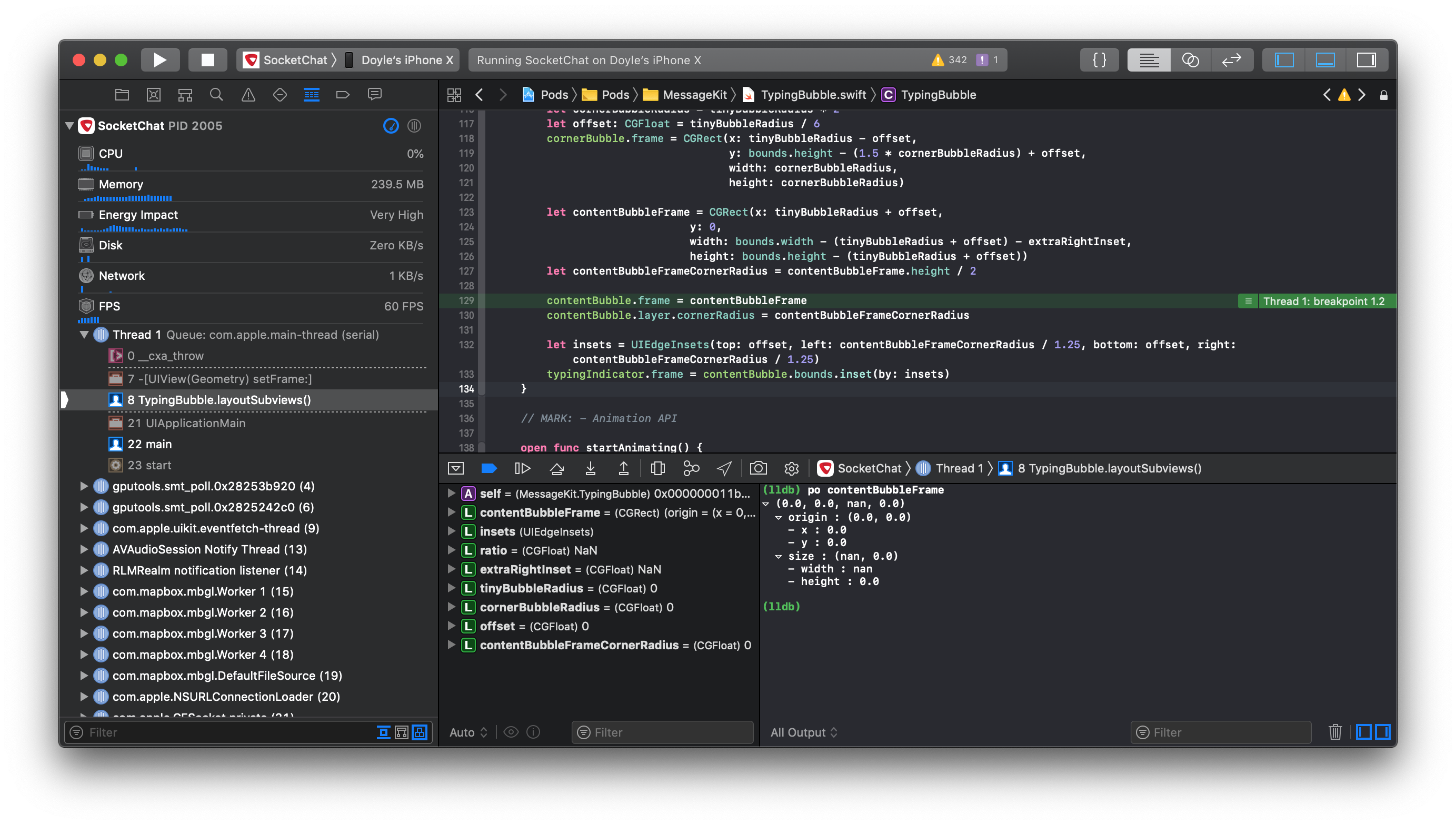Click the thread view options icon beside PID

click(414, 126)
